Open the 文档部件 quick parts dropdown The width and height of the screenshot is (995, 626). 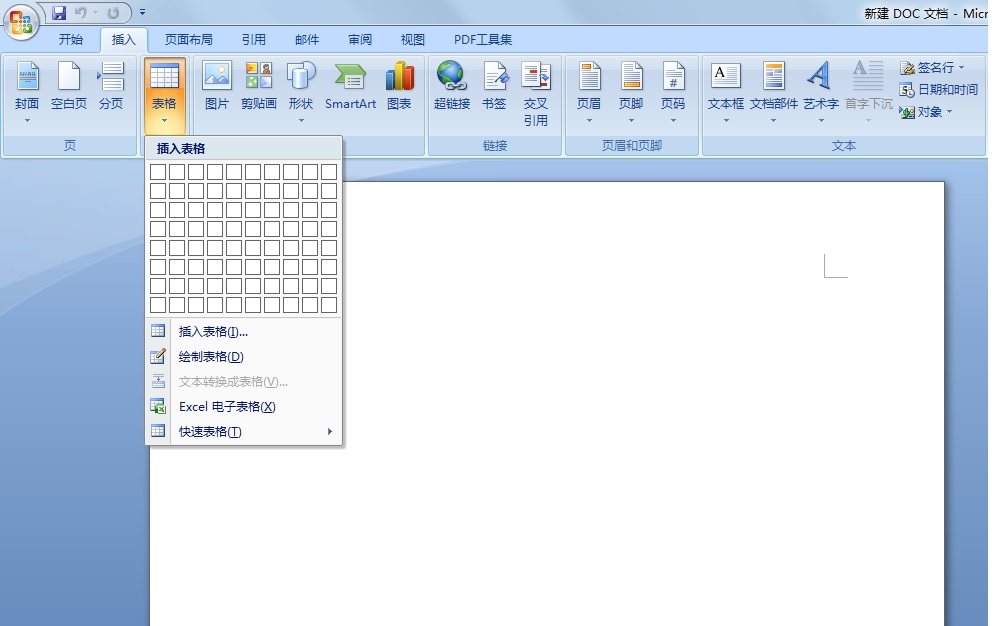(x=774, y=91)
